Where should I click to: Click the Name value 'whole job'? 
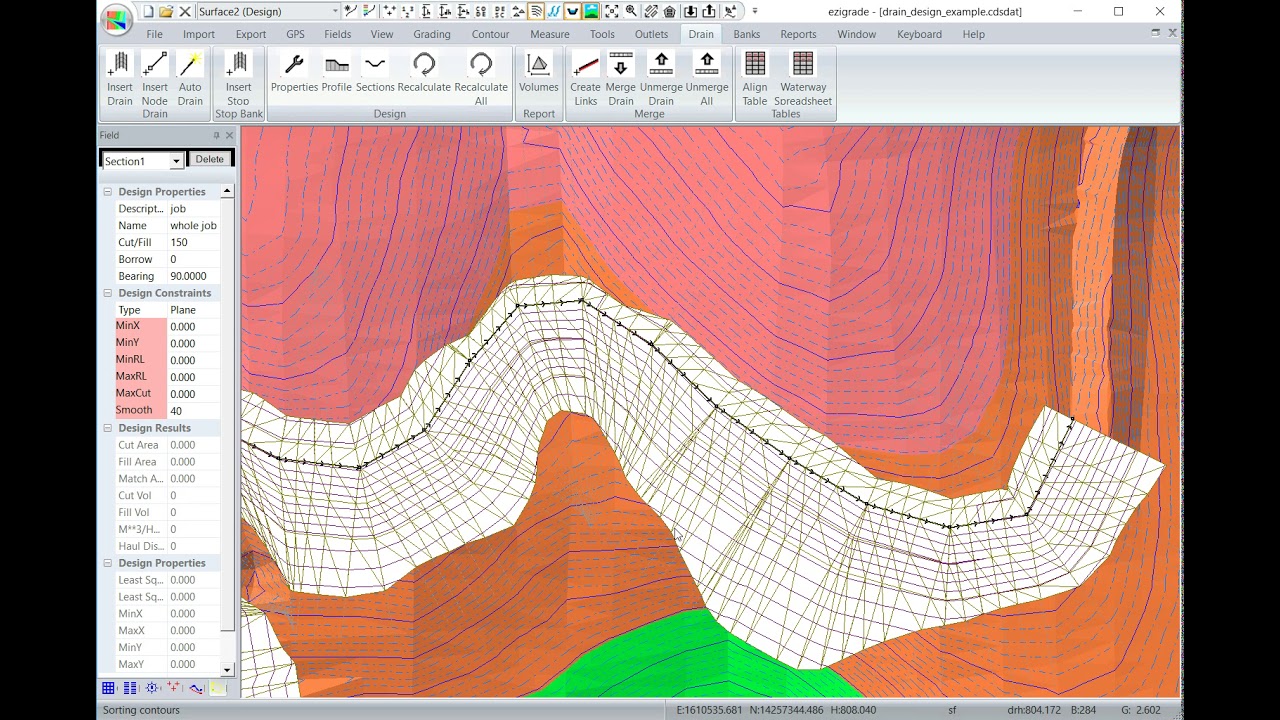193,225
